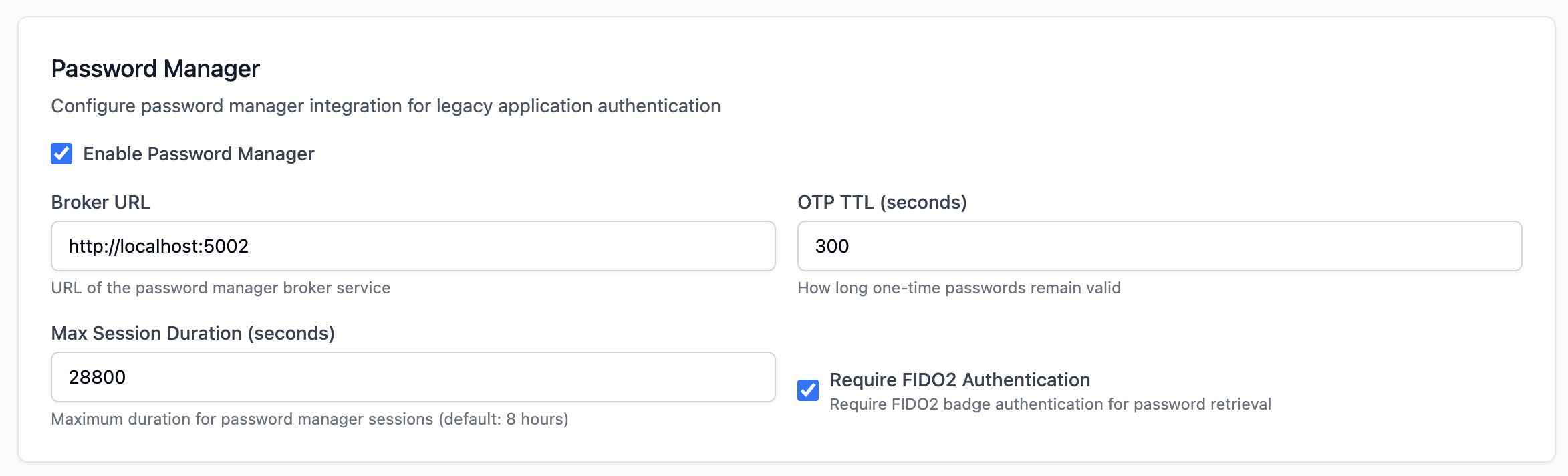
Task: Click the Require FIDO2 Authentication label
Action: click(960, 380)
